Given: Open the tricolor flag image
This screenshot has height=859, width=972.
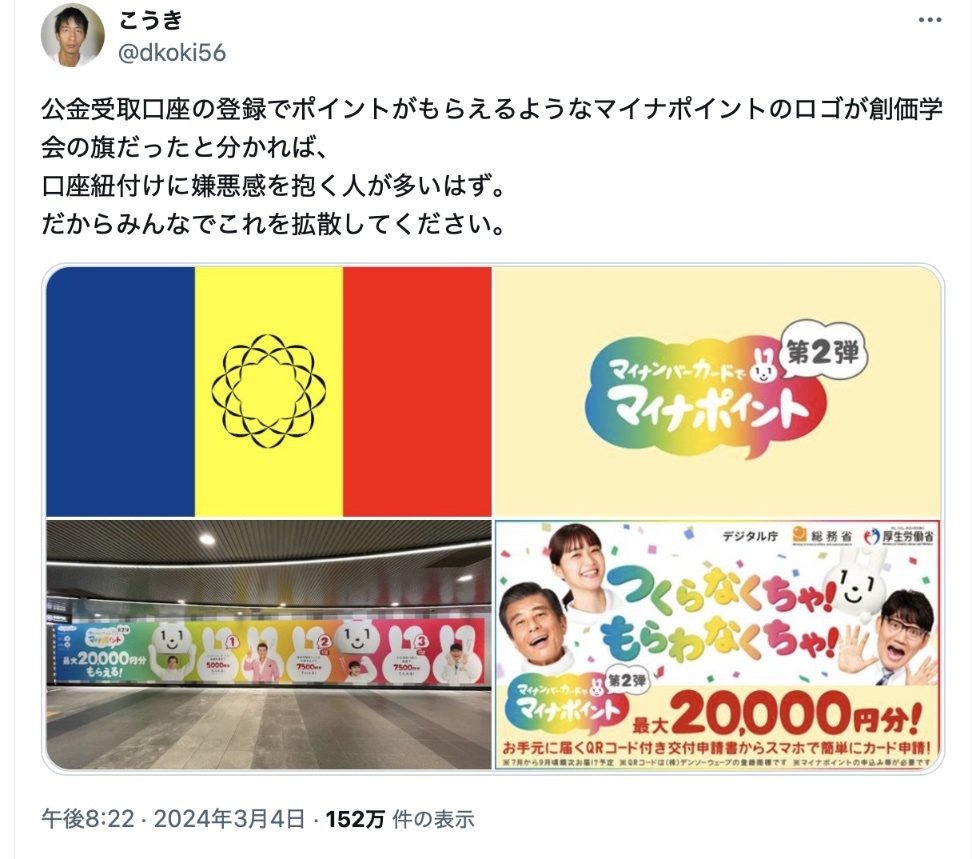Looking at the screenshot, I should click(269, 392).
